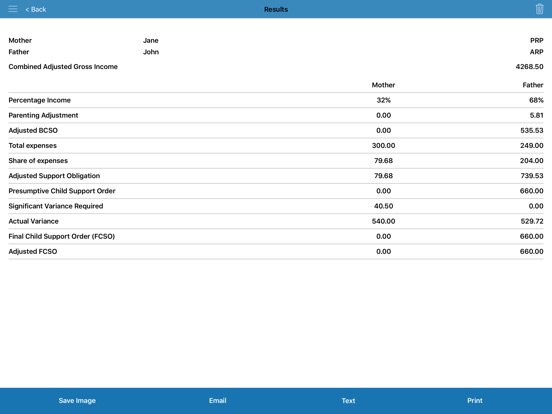Screen dimensions: 552x414
Task: Select the combined income value 4268.50
Action: tap(529, 67)
